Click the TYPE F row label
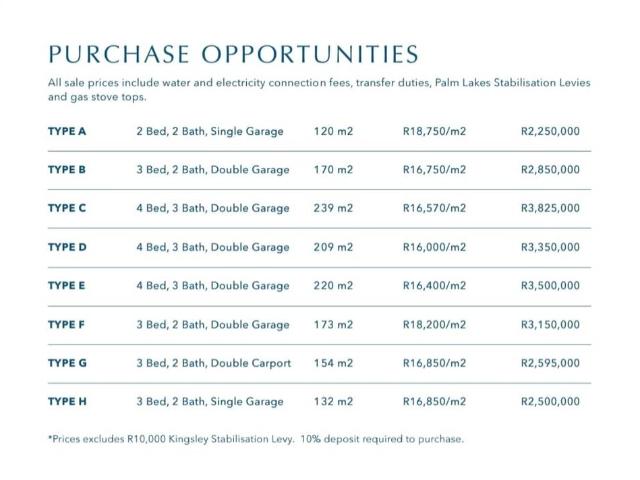Viewport: 640px width, 480px height. 67,324
